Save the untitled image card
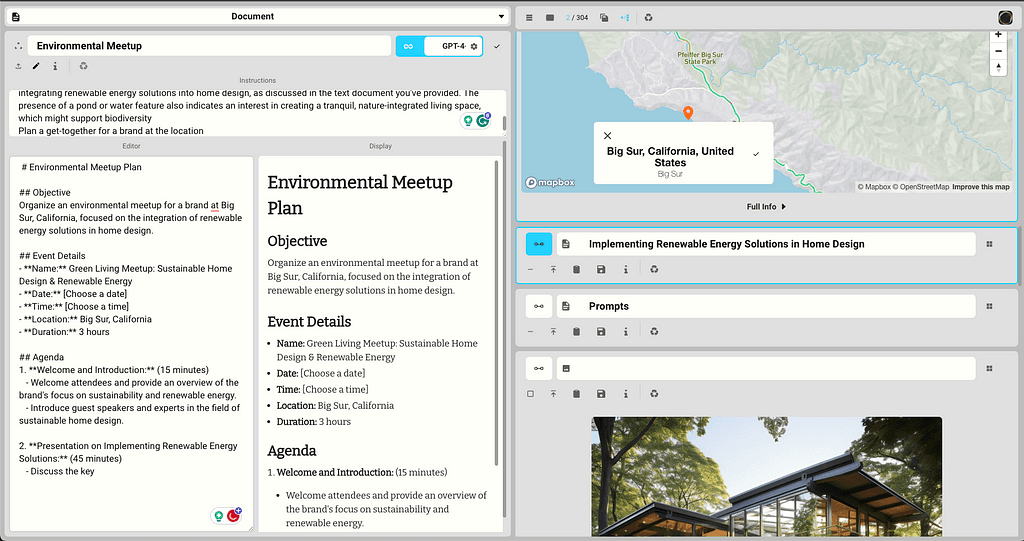 coord(601,393)
